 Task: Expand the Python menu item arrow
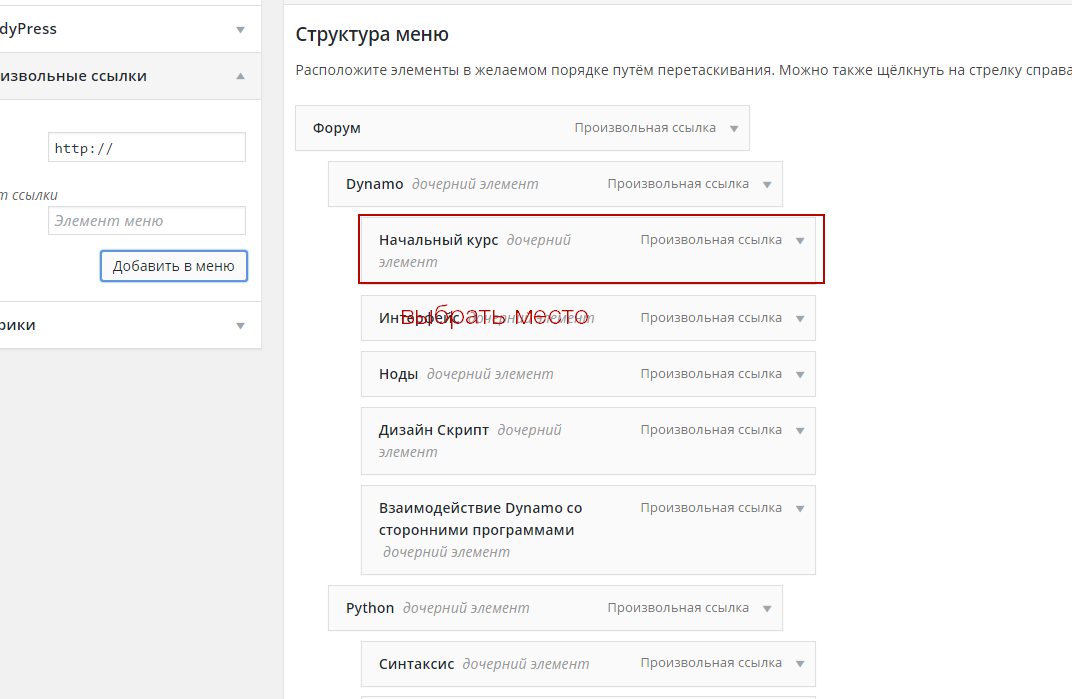(x=767, y=609)
